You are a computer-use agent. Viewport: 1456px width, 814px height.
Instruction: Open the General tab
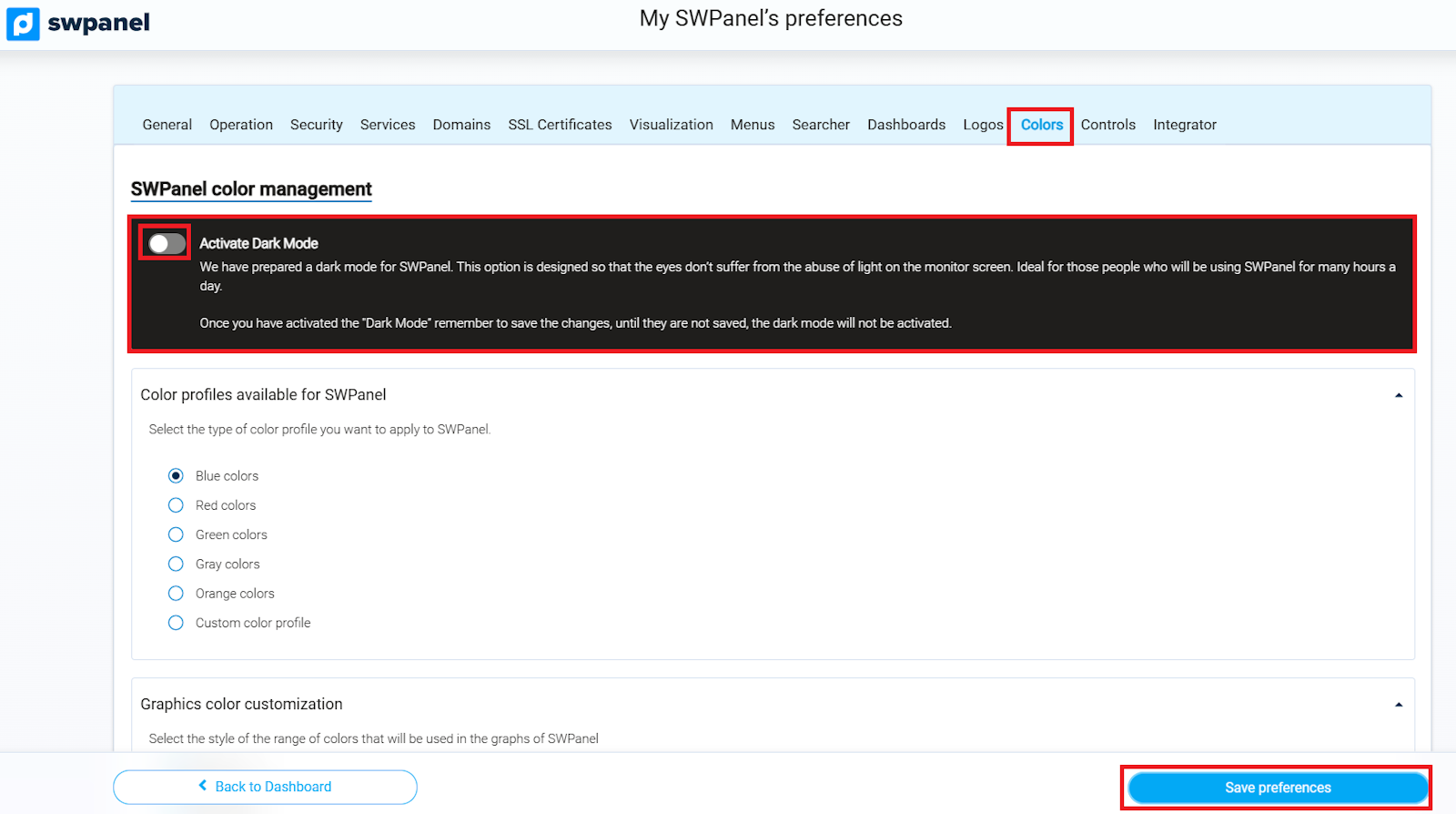[x=167, y=125]
